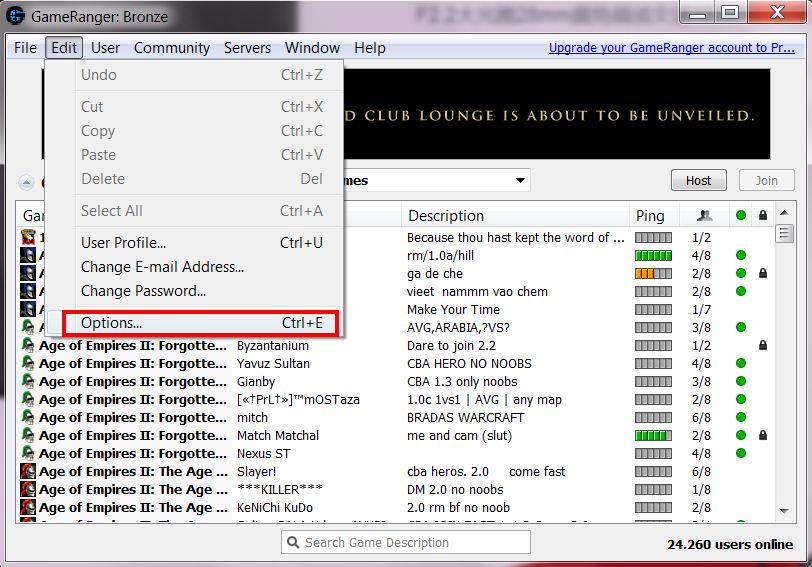Click game icon of Yavuz Sultan row
Screen dimensions: 812x567
click(28, 363)
